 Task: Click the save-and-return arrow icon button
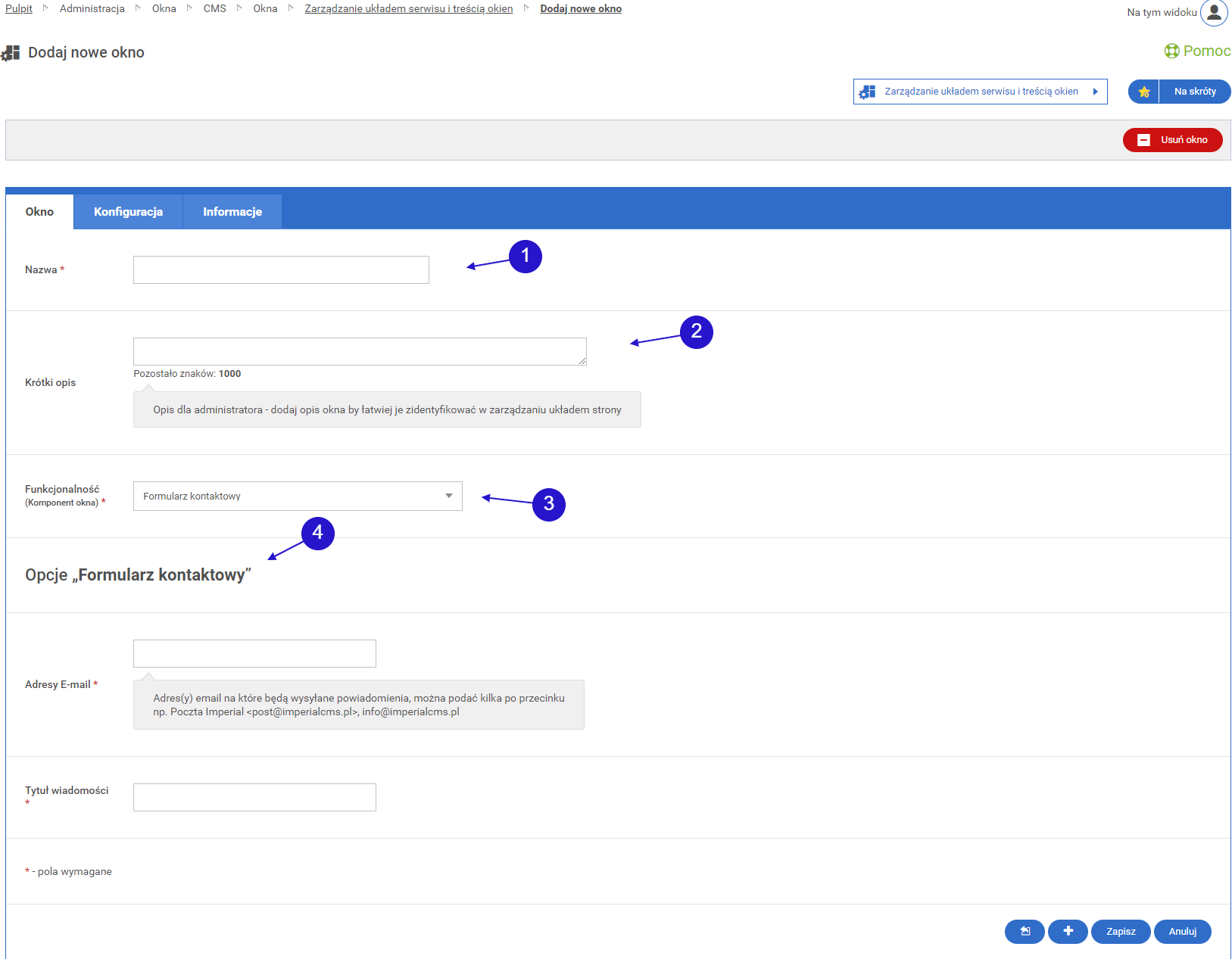[1025, 931]
